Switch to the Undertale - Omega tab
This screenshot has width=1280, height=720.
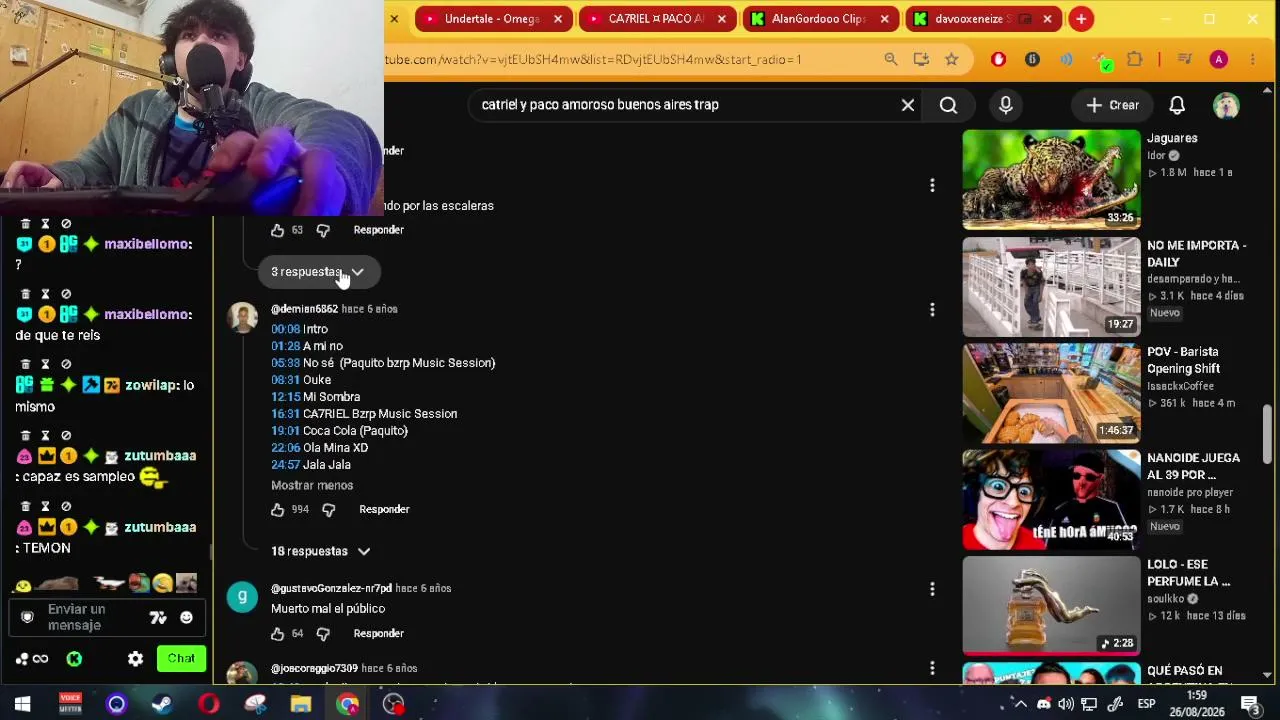(x=492, y=19)
